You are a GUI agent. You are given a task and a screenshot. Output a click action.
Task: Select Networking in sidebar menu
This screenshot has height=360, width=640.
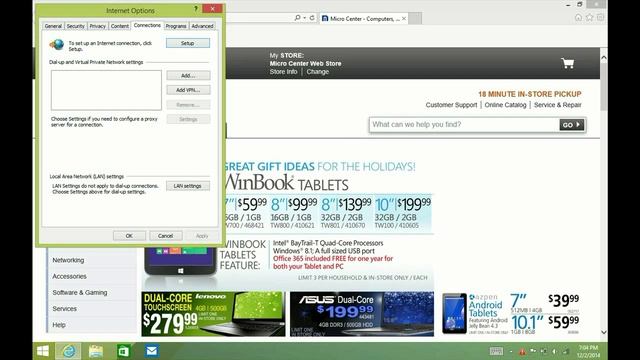(x=68, y=260)
